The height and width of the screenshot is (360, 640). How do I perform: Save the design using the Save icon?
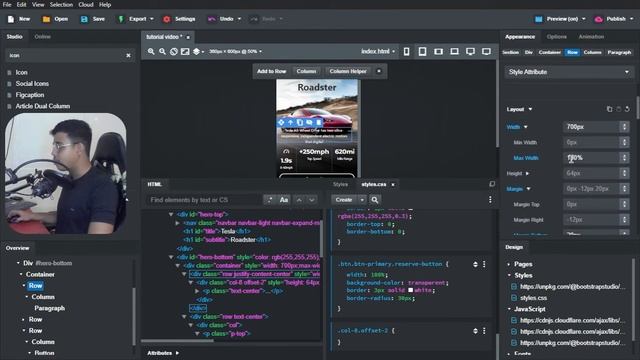[x=84, y=19]
